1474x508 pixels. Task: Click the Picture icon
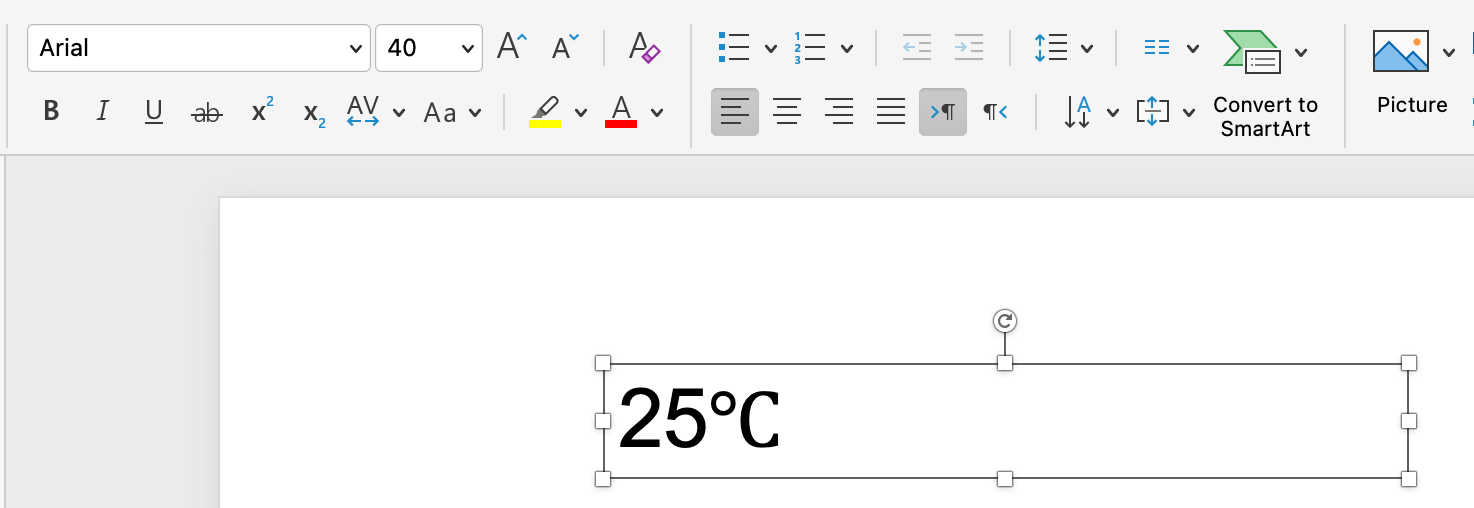point(1401,51)
